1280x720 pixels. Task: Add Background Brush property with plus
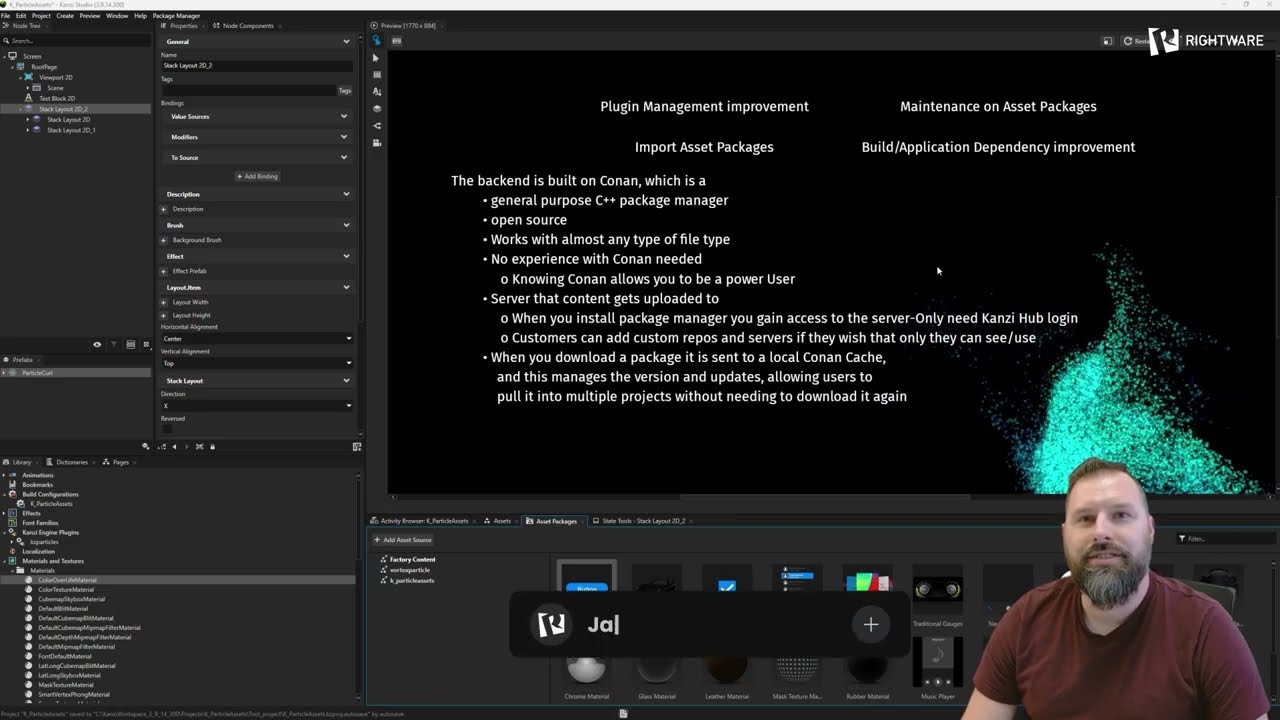coord(164,240)
